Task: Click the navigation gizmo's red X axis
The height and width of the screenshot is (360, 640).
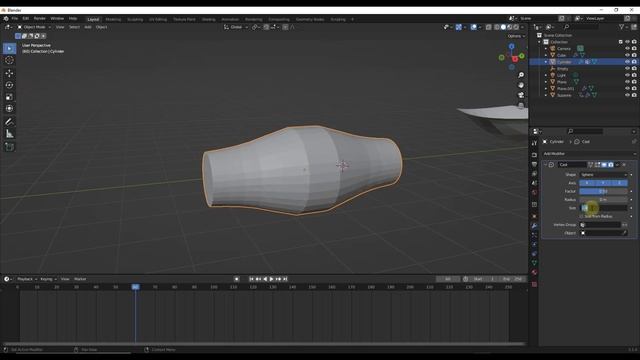Action: click(x=515, y=59)
